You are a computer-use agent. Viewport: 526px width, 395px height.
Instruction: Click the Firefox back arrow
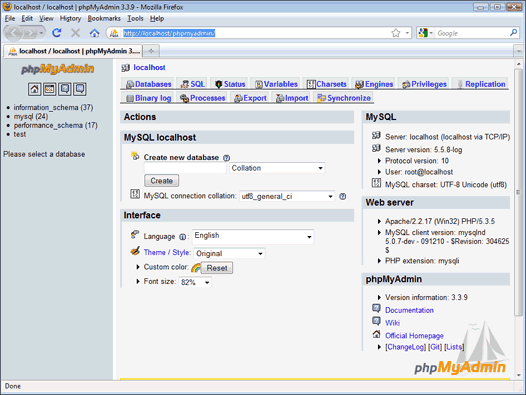coord(13,33)
